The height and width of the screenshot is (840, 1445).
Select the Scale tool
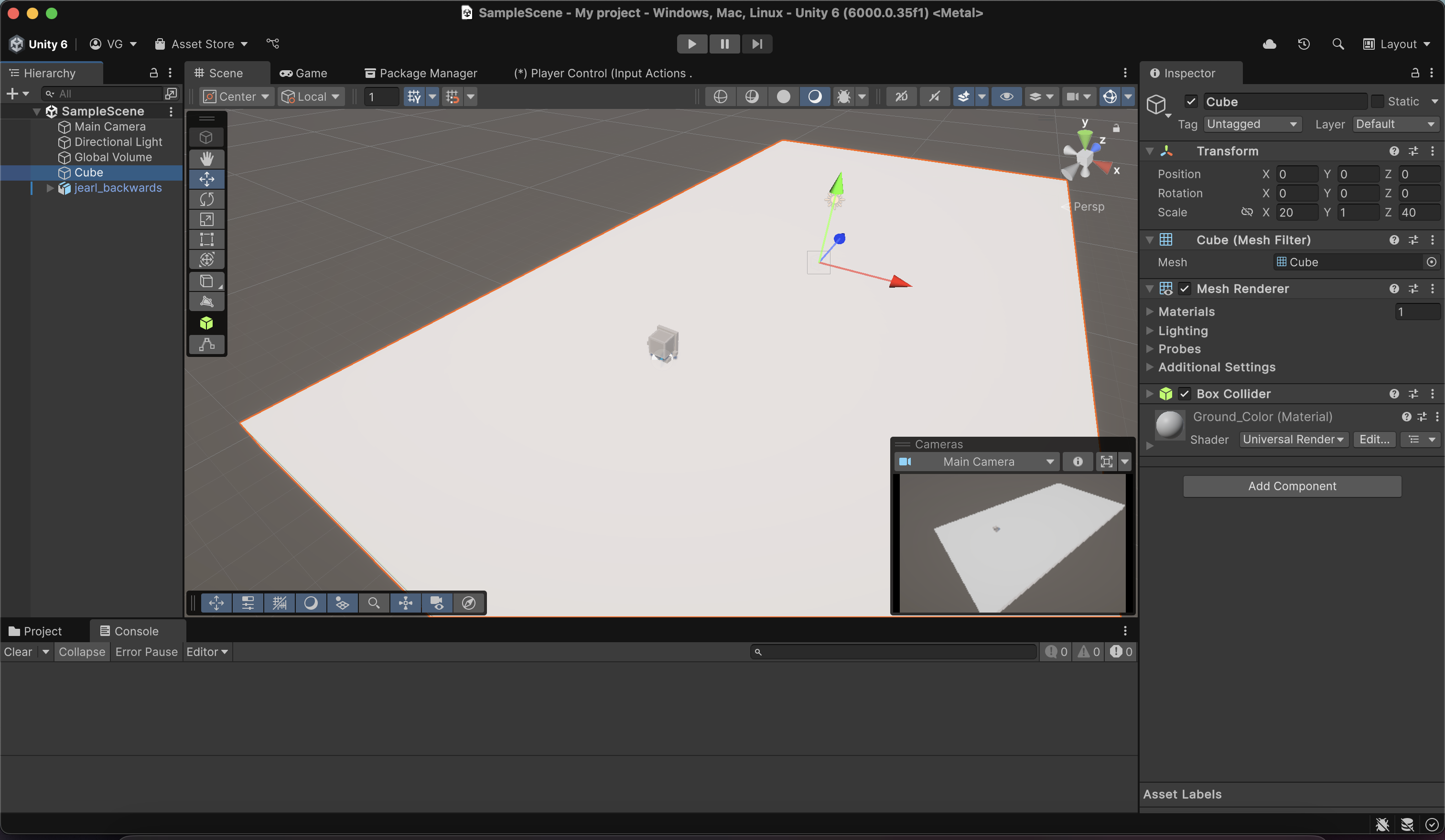coord(206,219)
